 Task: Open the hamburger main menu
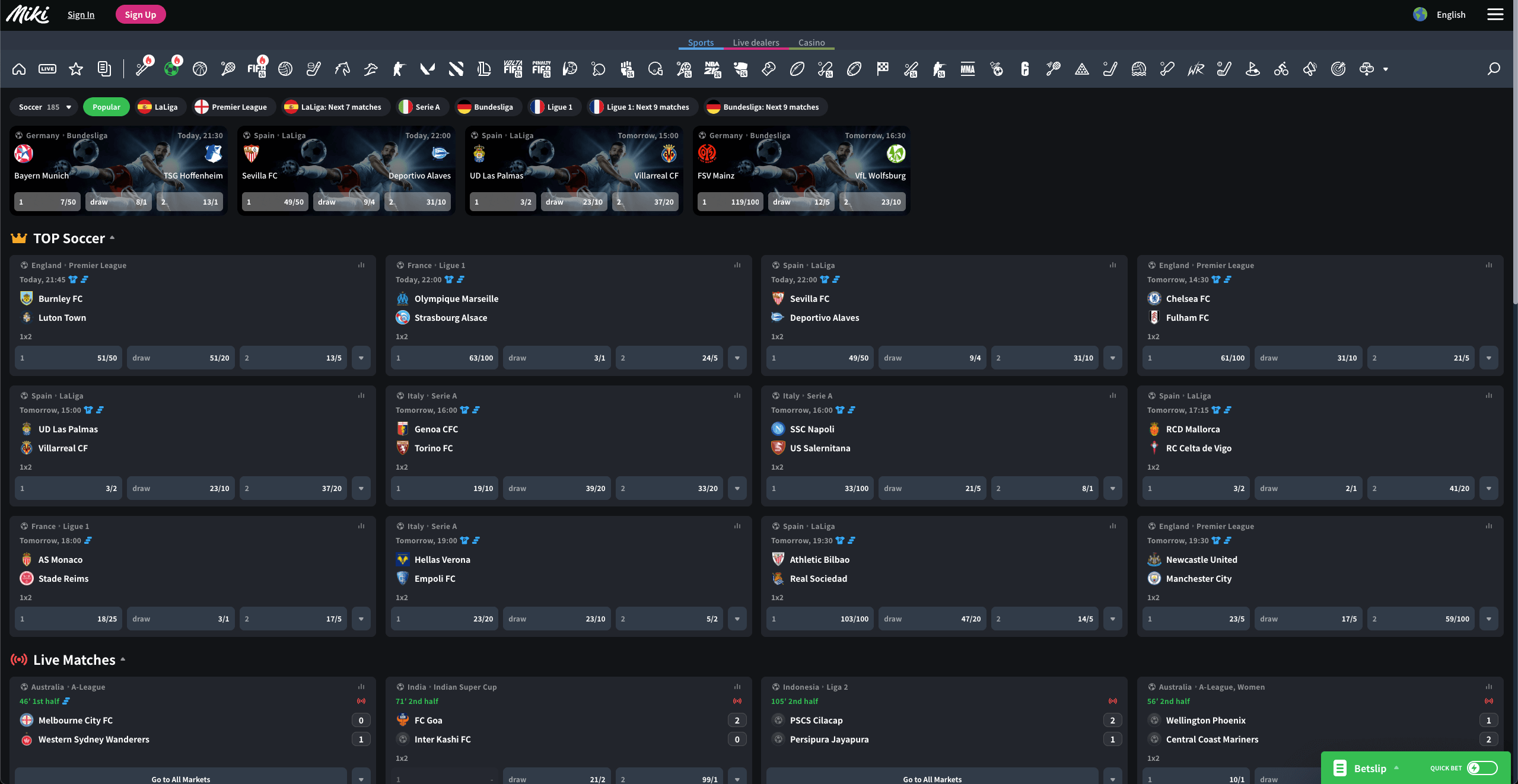coord(1495,14)
